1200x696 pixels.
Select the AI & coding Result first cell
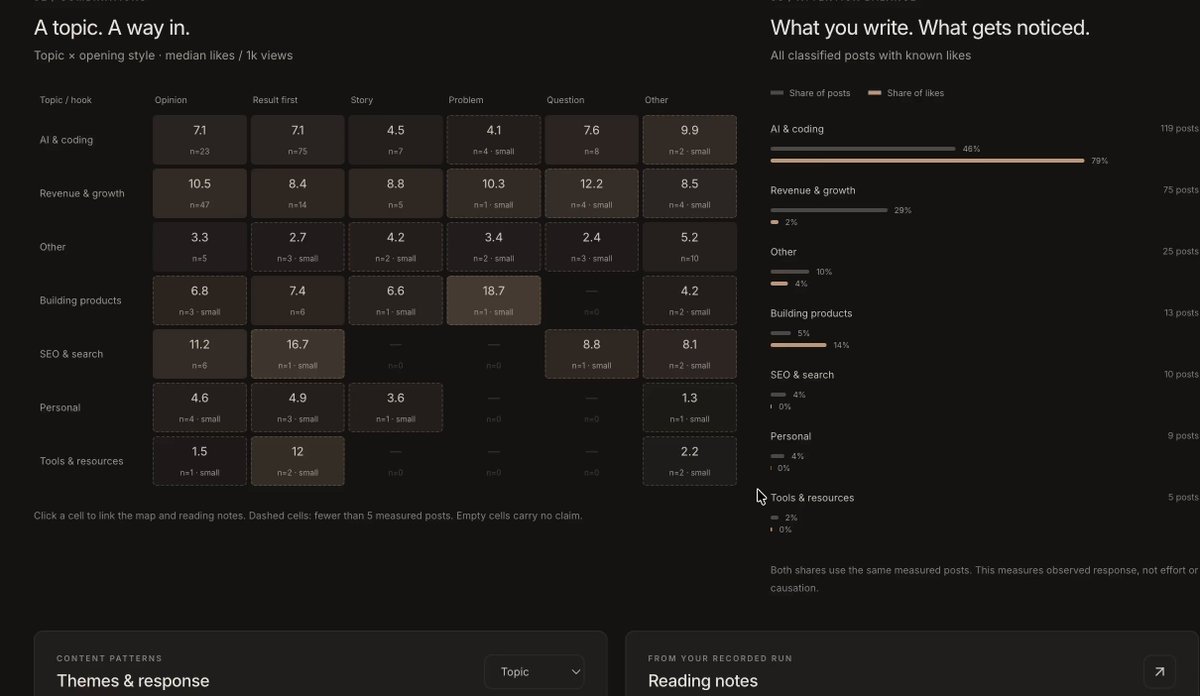(x=298, y=140)
